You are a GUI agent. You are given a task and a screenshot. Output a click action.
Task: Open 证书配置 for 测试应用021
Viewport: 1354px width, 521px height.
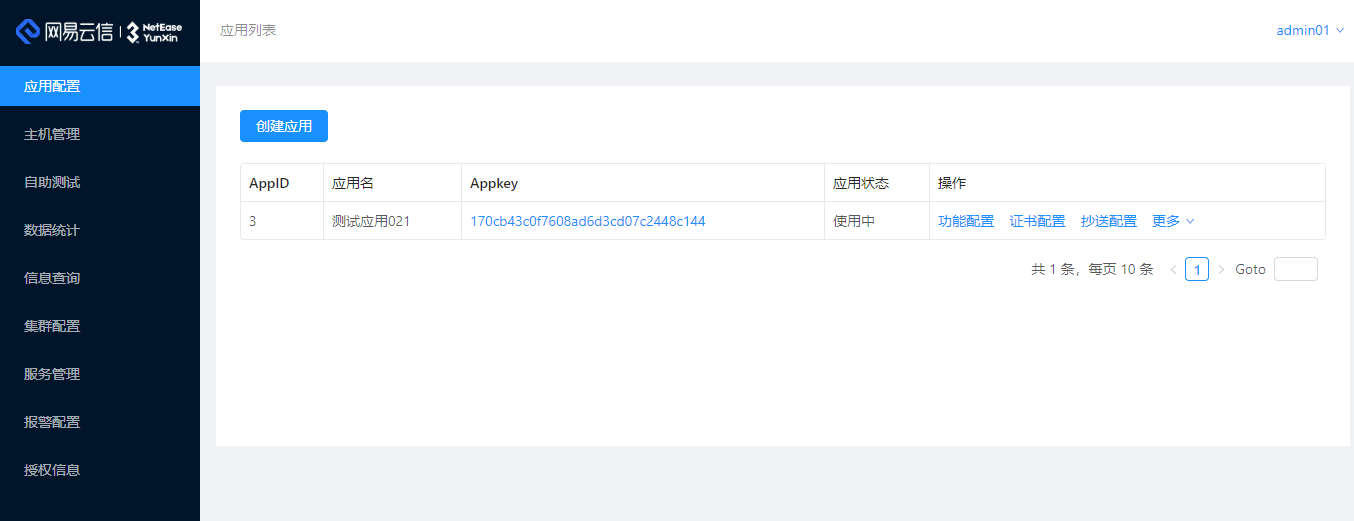coord(1037,221)
